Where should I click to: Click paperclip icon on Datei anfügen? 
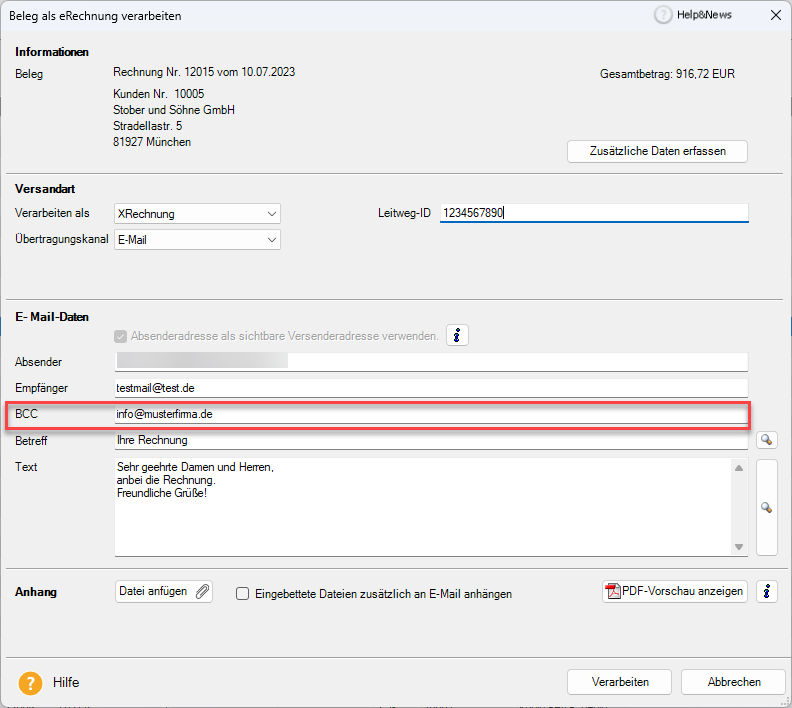202,591
